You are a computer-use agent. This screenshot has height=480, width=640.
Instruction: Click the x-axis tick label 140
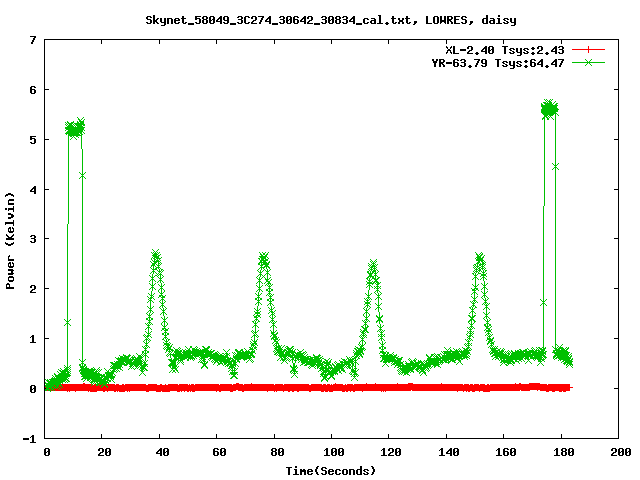[449, 452]
